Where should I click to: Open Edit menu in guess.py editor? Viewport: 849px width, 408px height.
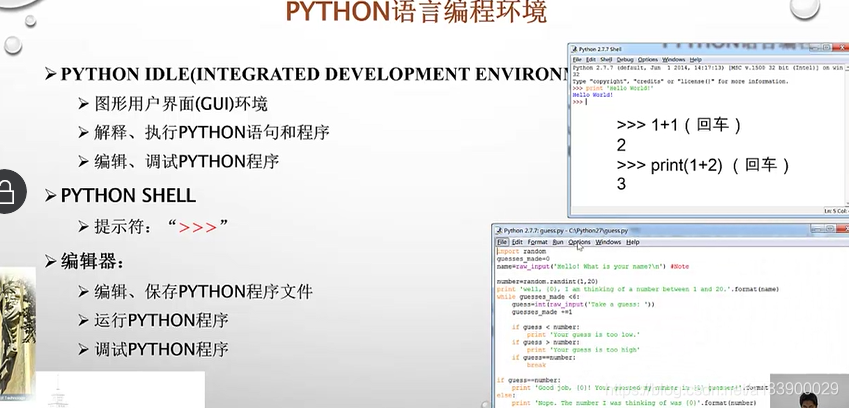[517, 242]
